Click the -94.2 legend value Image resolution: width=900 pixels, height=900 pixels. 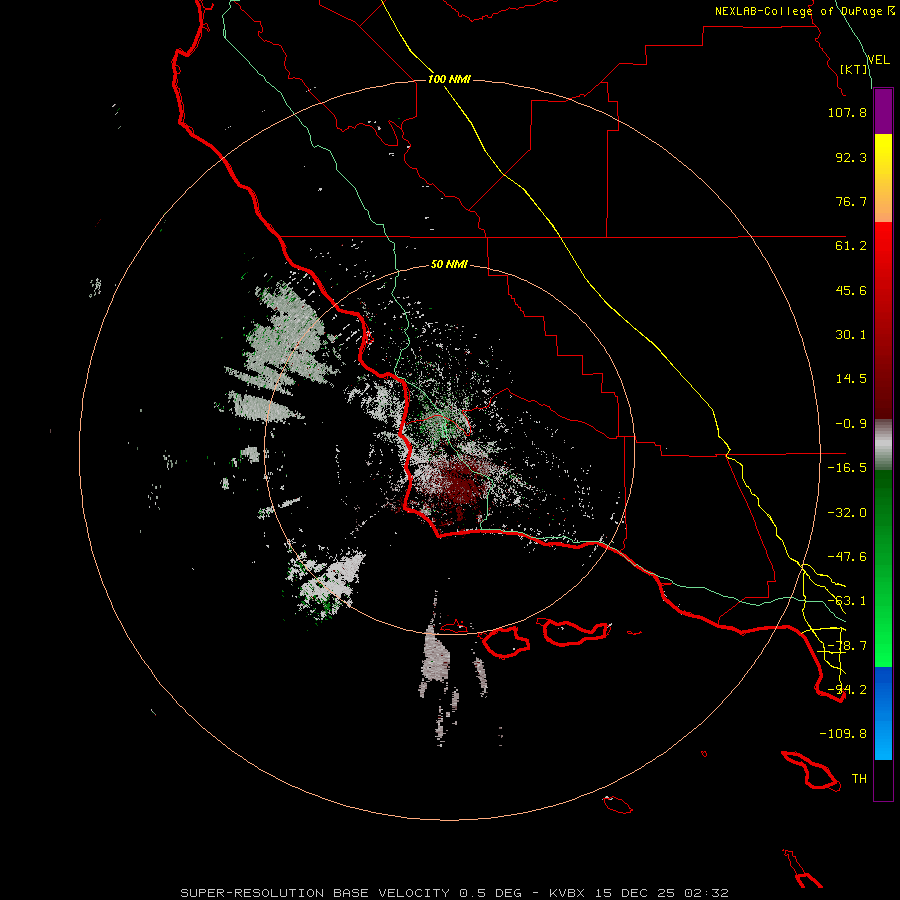pyautogui.click(x=847, y=690)
